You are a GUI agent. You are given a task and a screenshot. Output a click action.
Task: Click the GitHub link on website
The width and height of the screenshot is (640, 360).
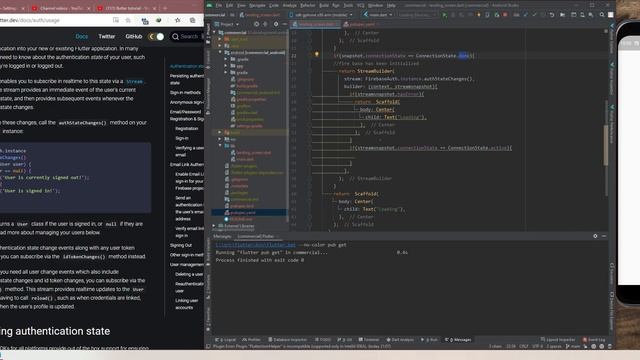[133, 36]
